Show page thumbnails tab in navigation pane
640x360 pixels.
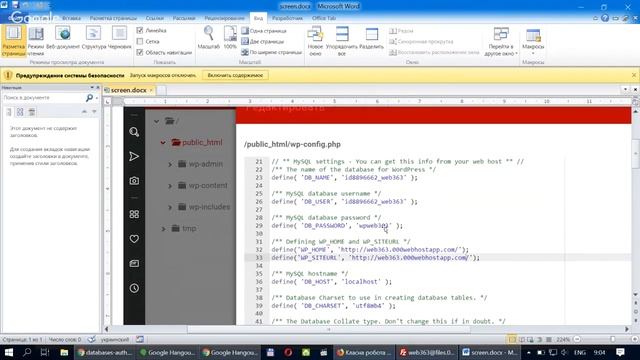[x=20, y=112]
